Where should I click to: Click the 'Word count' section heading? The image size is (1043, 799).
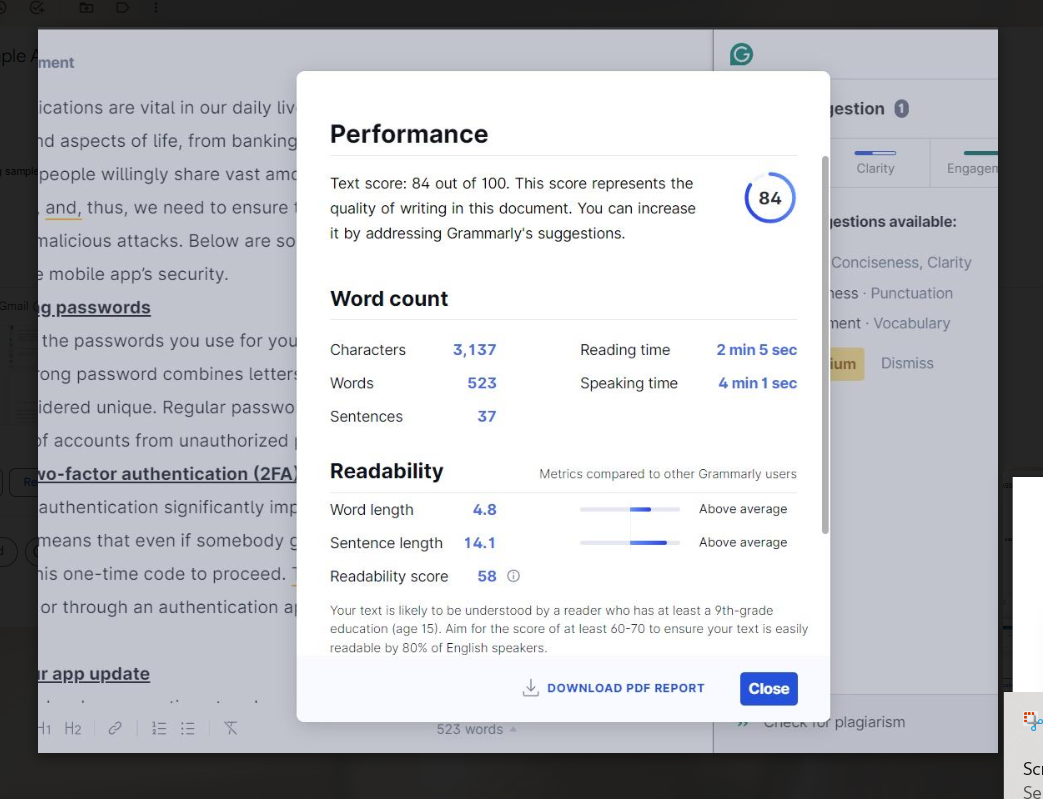389,299
